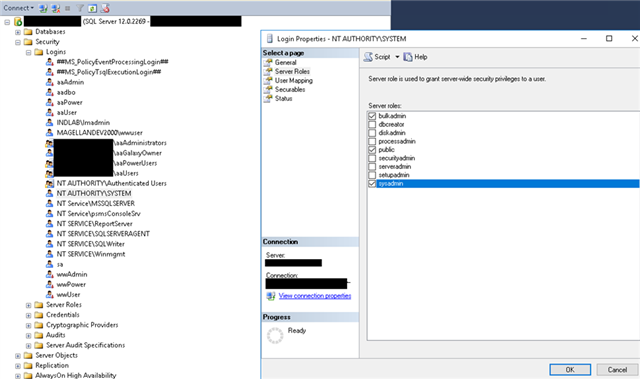The height and width of the screenshot is (379, 640).
Task: Expand the Replication folder
Action: coord(18,366)
